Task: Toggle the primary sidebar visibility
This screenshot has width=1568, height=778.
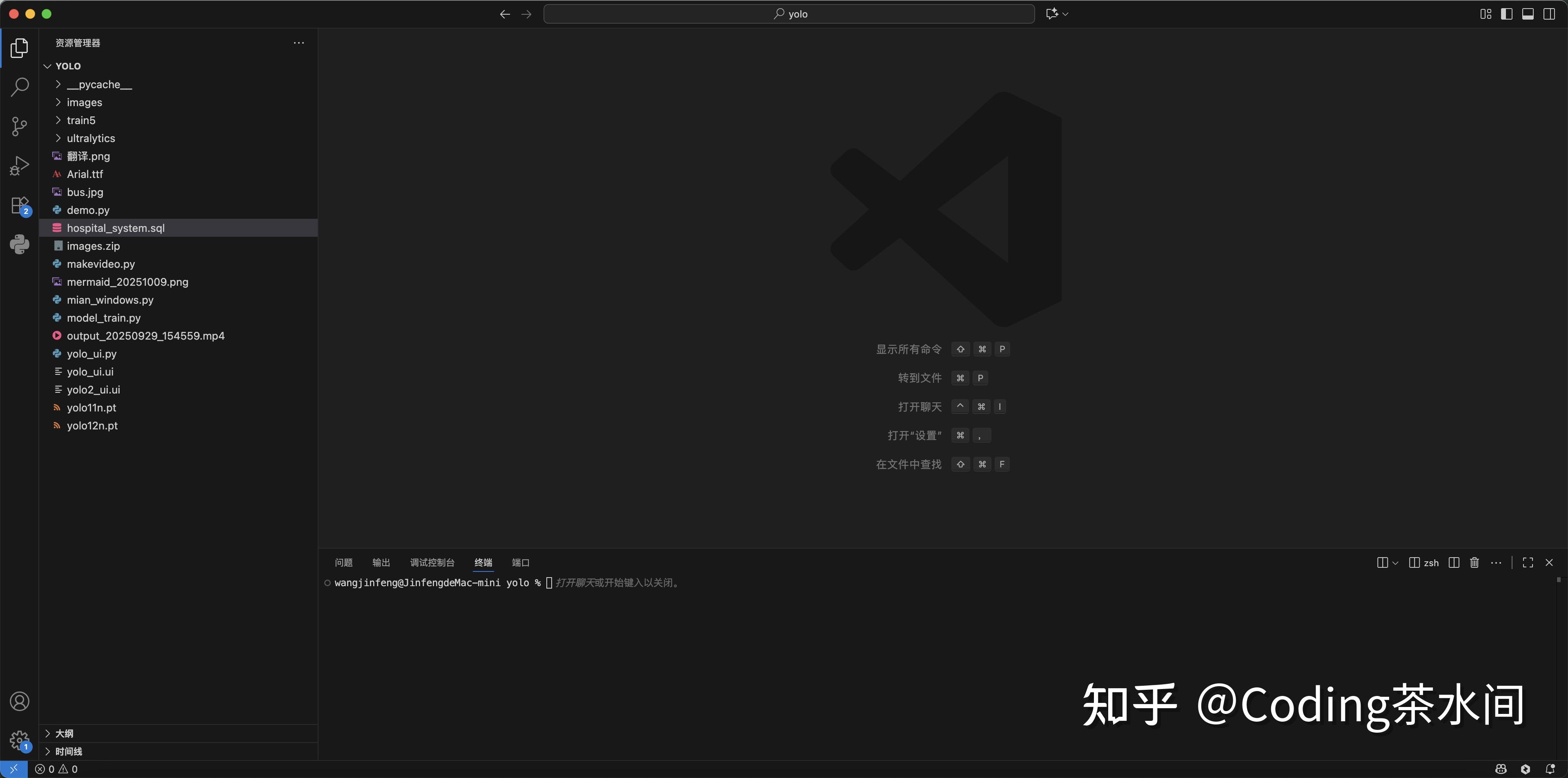Action: coord(1506,13)
